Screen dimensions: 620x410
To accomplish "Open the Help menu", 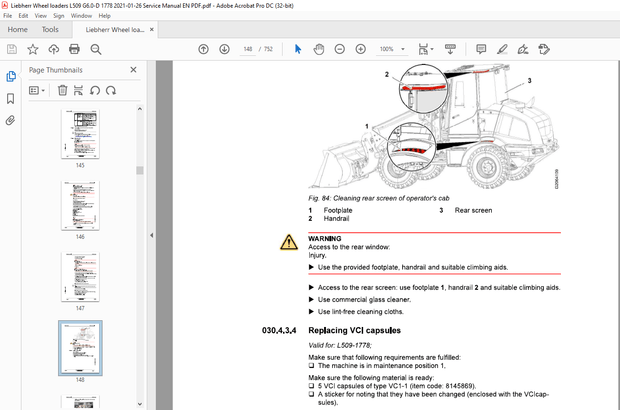I will click(104, 16).
